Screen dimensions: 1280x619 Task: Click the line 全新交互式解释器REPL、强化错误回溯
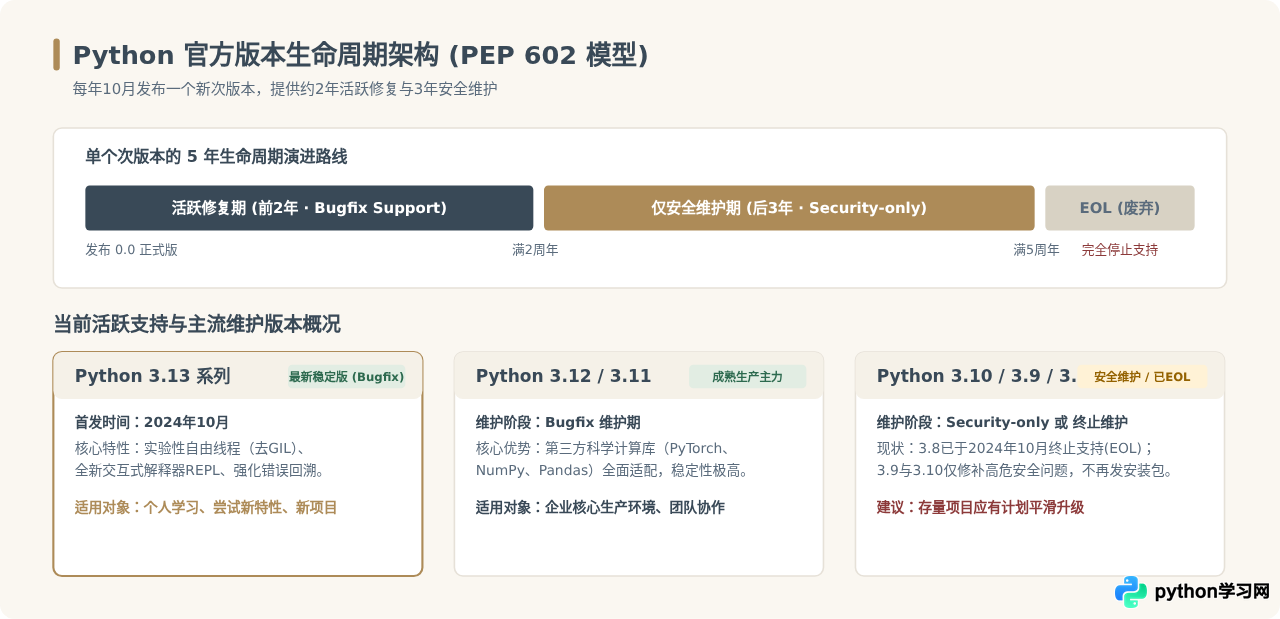click(x=201, y=470)
